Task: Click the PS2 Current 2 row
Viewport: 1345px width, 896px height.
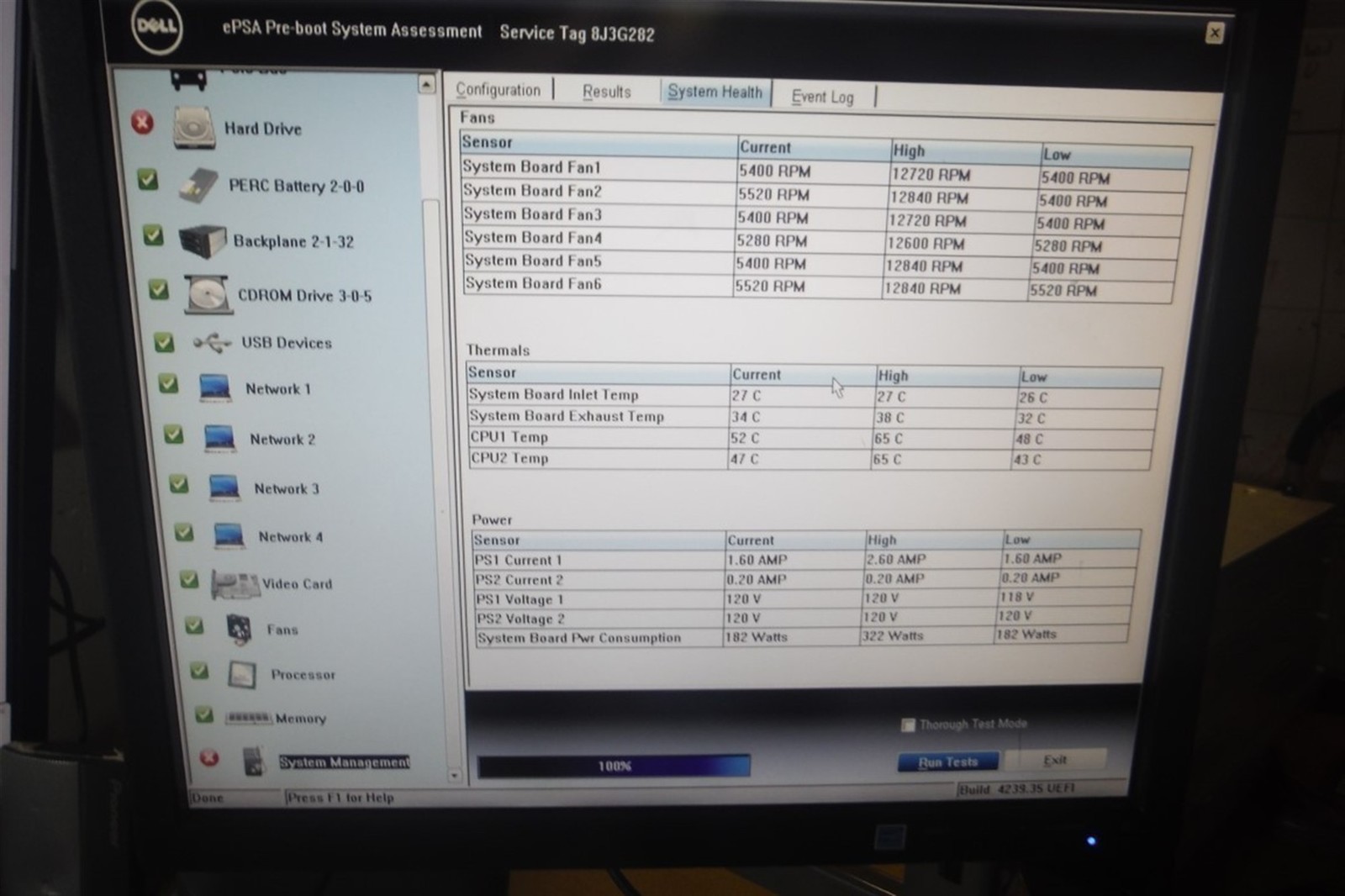Action: point(804,579)
